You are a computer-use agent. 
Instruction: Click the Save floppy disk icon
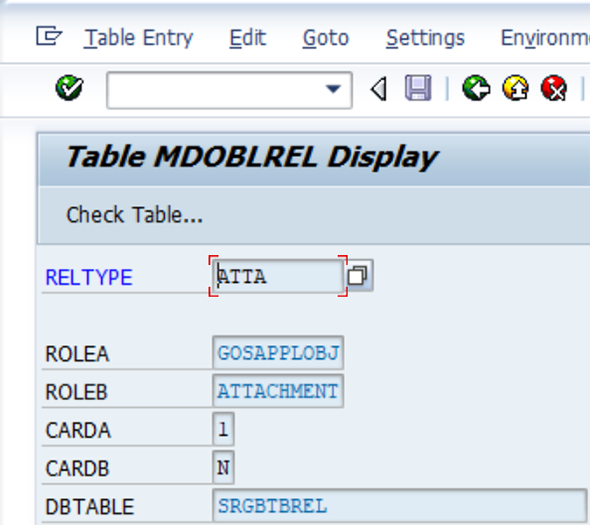click(x=418, y=88)
